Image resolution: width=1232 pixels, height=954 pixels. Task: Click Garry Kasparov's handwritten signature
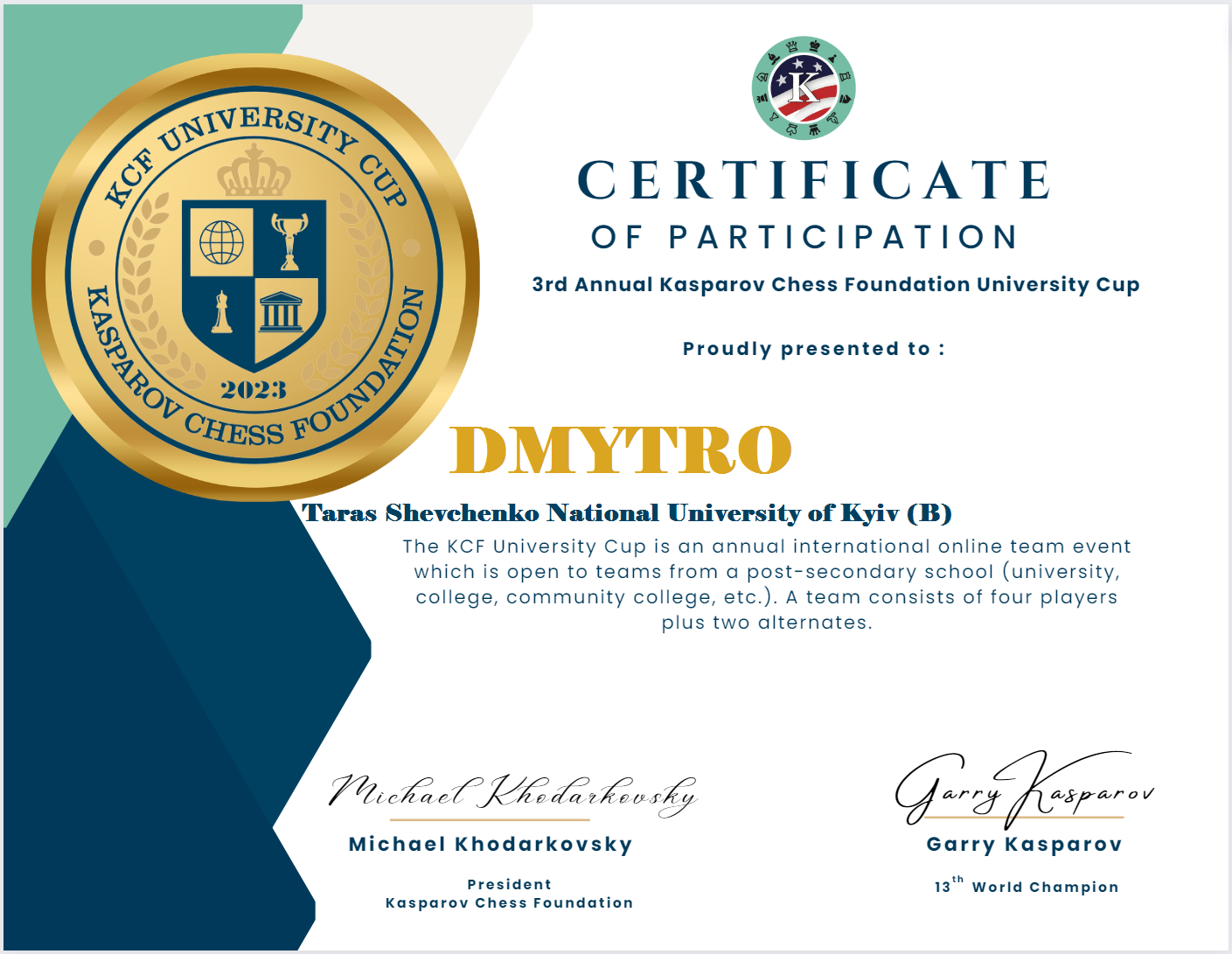[1021, 789]
